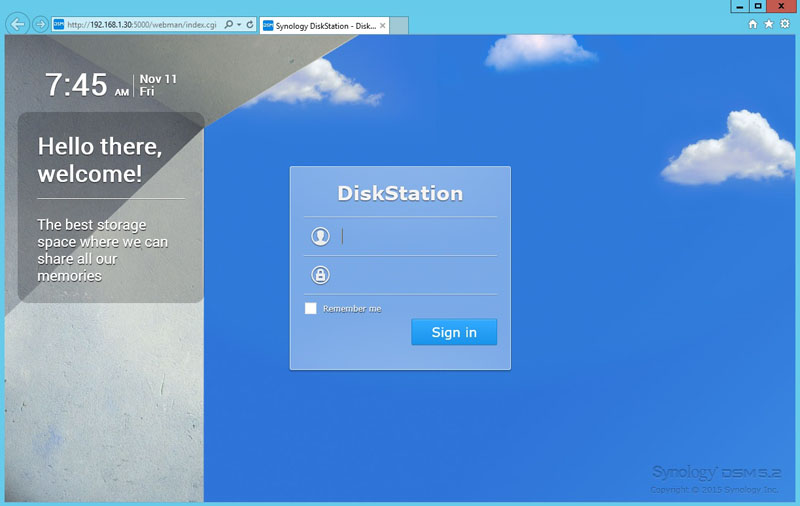Open Favorites with the star icon
Image resolution: width=800 pixels, height=506 pixels.
[x=769, y=24]
